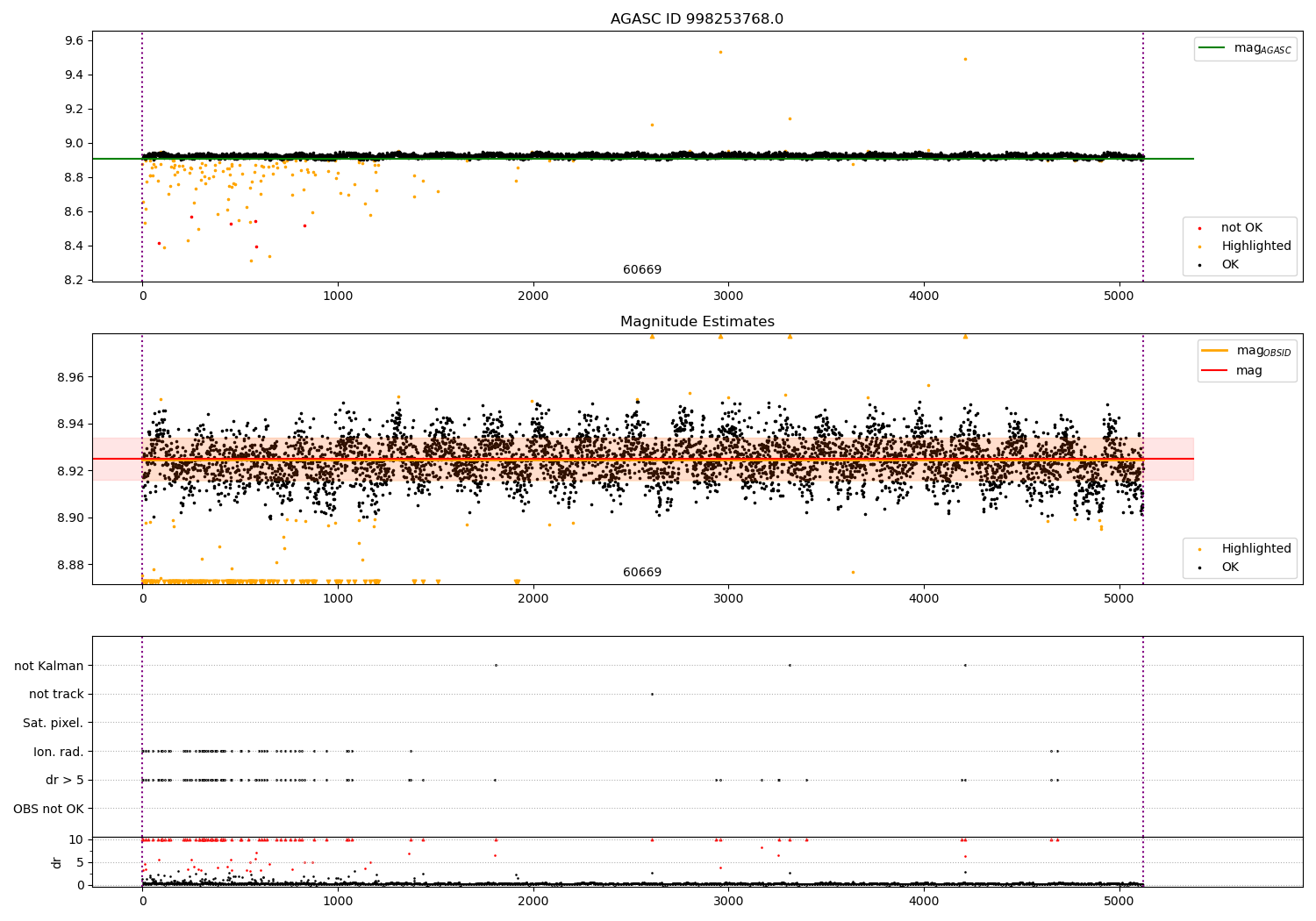Click the red 'not OK' legend marker

(1200, 228)
